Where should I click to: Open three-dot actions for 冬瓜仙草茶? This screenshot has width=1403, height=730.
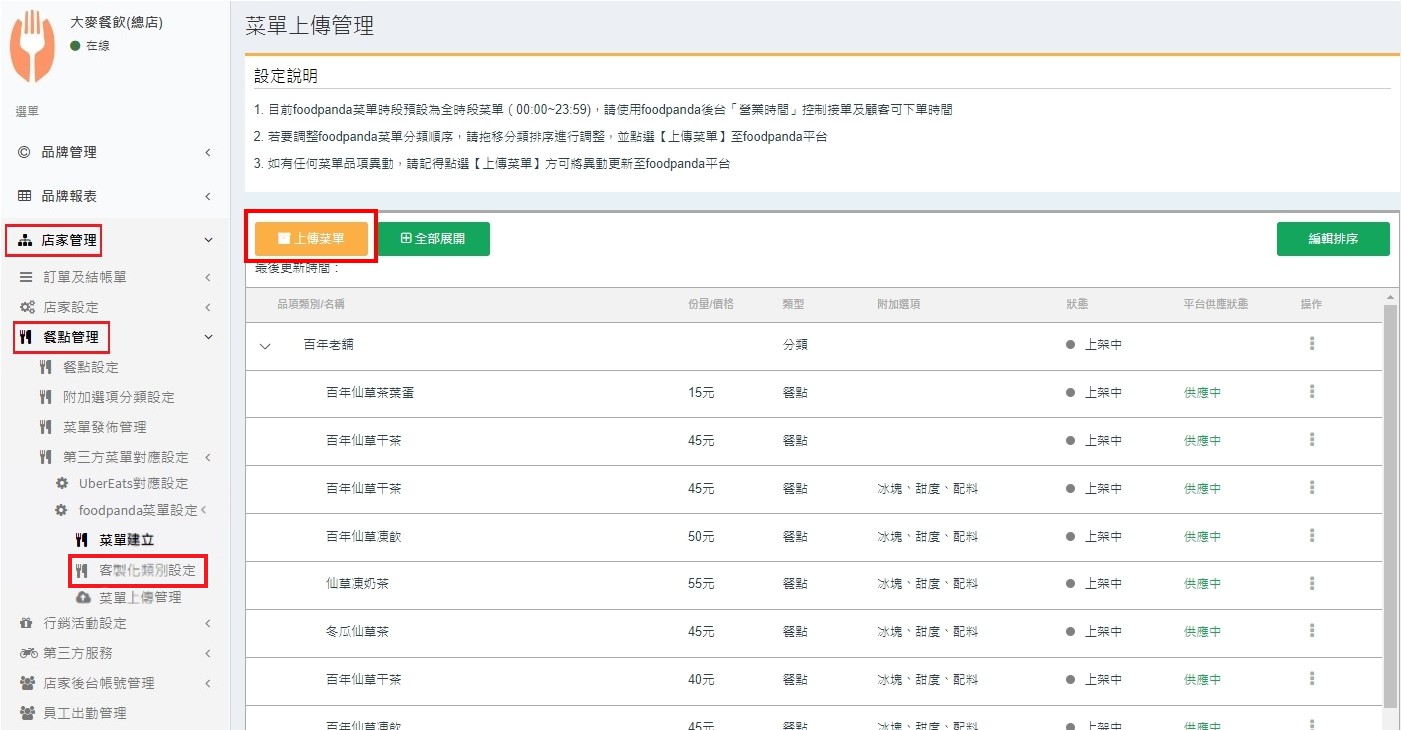pos(1311,631)
